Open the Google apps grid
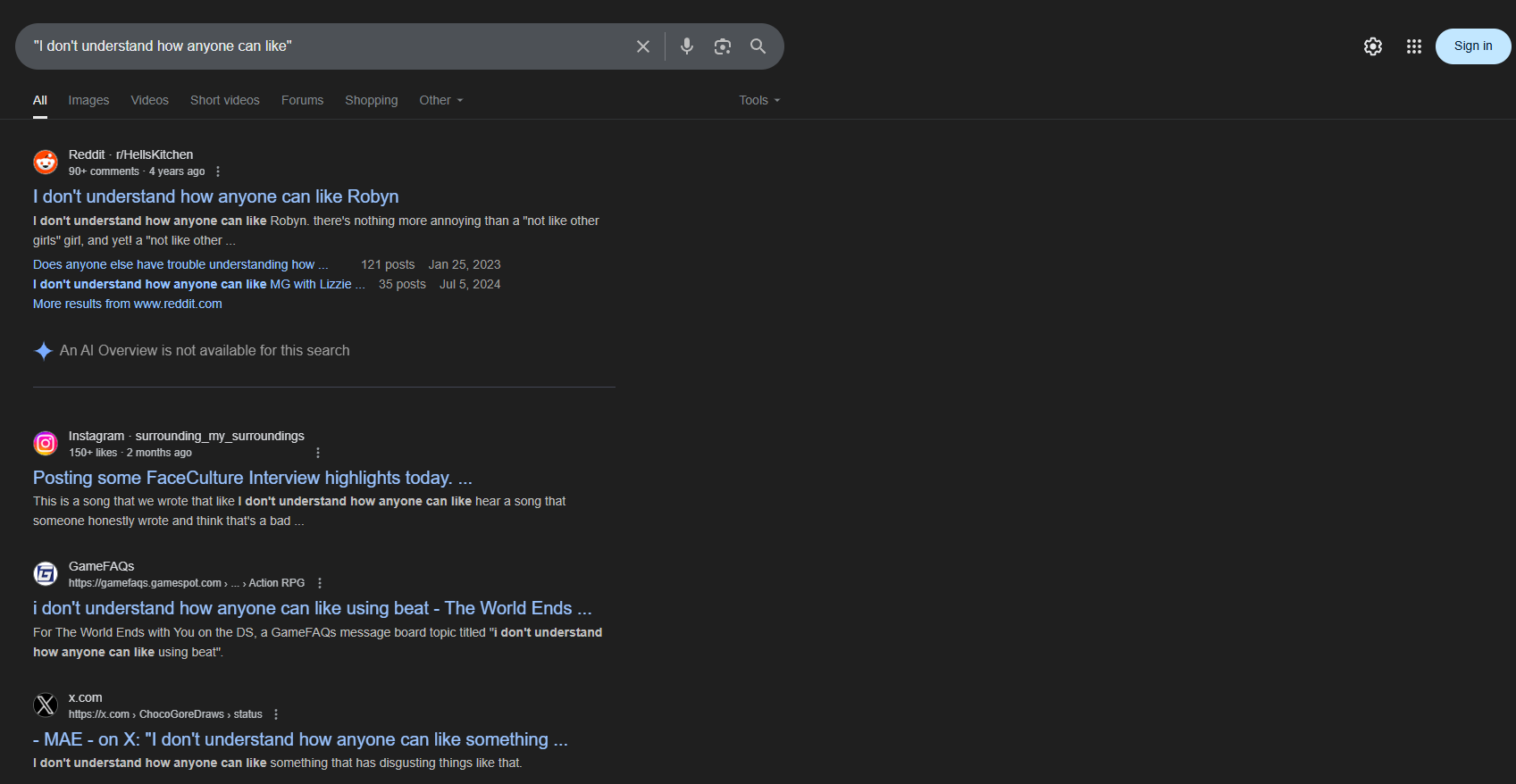This screenshot has width=1516, height=784. 1414,46
